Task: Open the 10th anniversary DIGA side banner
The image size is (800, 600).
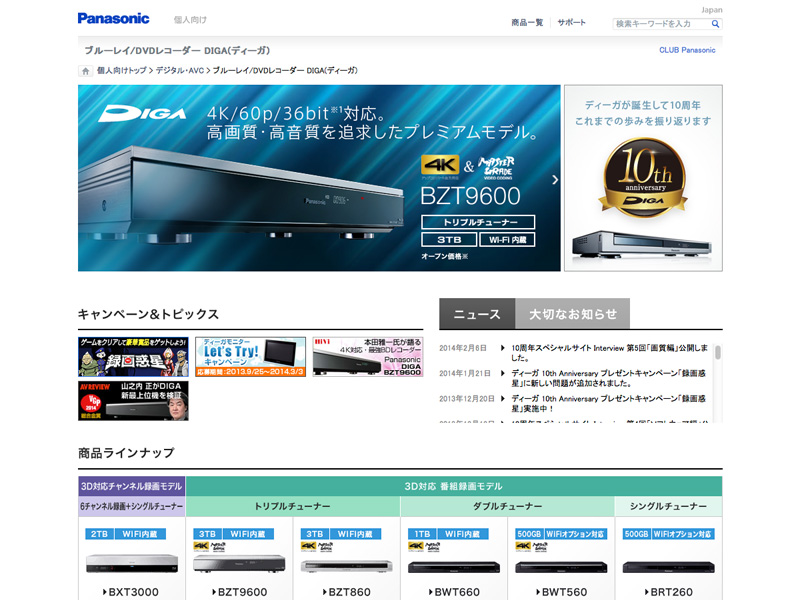Action: (643, 178)
